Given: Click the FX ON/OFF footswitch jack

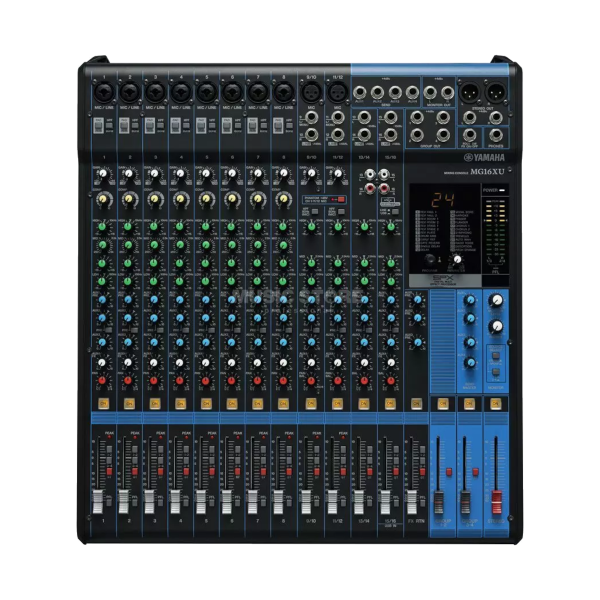Looking at the screenshot, I should point(470,135).
